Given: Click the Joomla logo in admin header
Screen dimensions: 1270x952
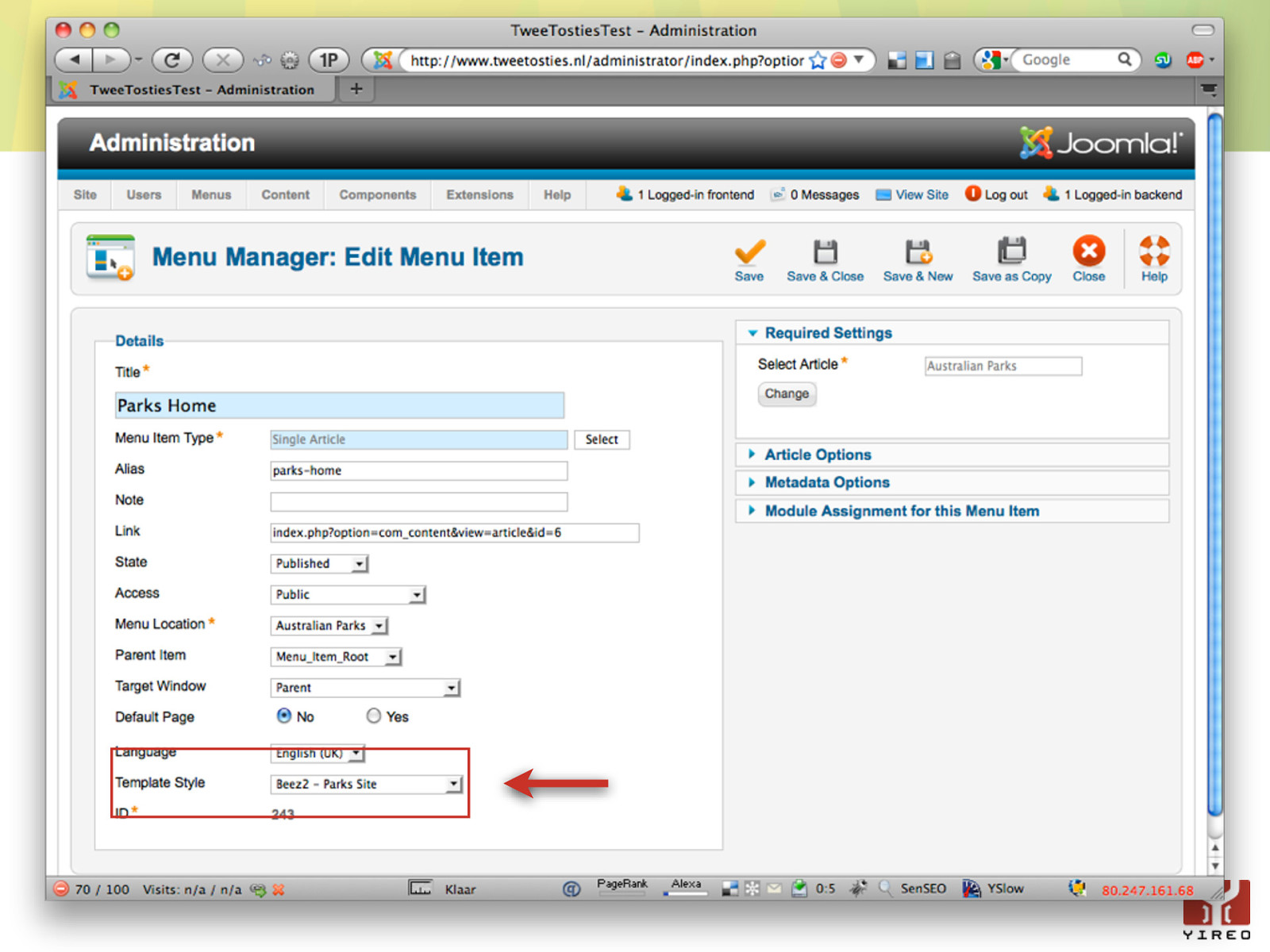Looking at the screenshot, I should click(1100, 143).
